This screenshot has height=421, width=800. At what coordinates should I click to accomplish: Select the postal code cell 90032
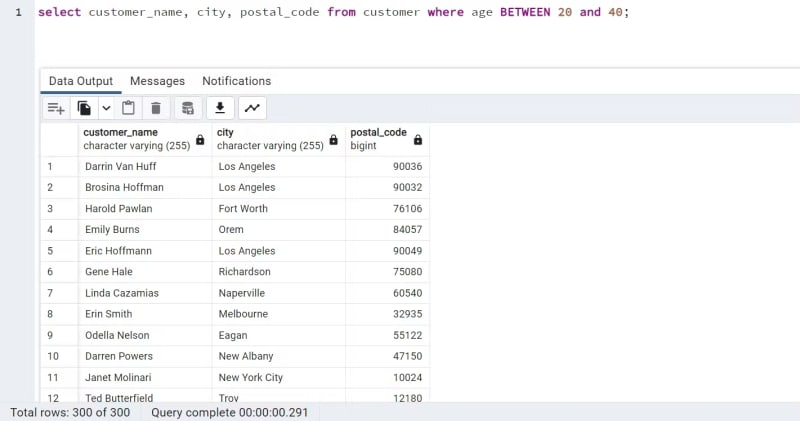387,187
